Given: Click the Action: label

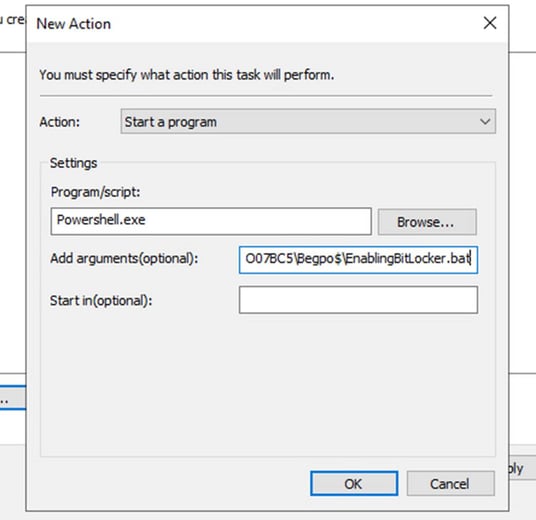Looking at the screenshot, I should 59,122.
